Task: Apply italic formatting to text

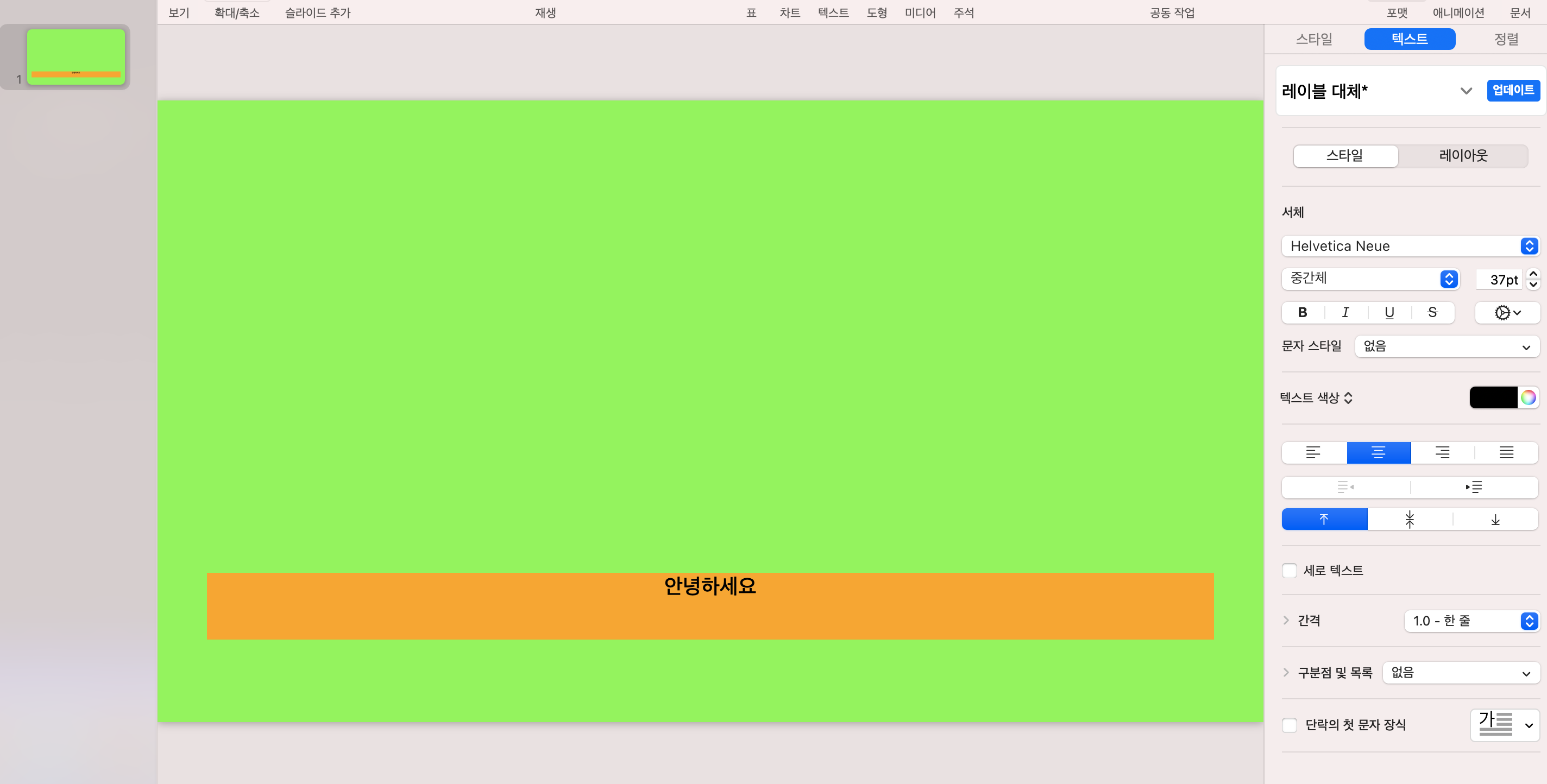Action: click(1345, 312)
